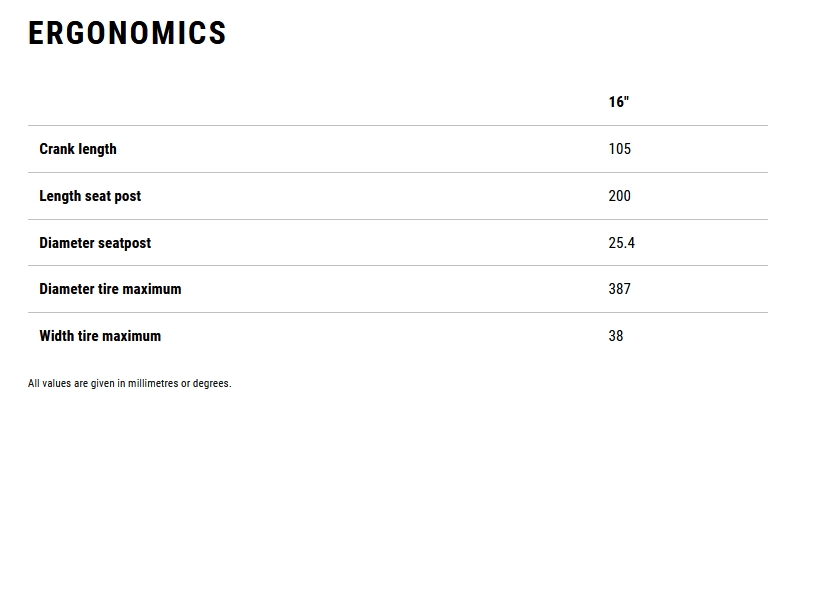Screen dimensions: 818x600
Task: Select the seat post length value 200
Action: click(x=620, y=196)
